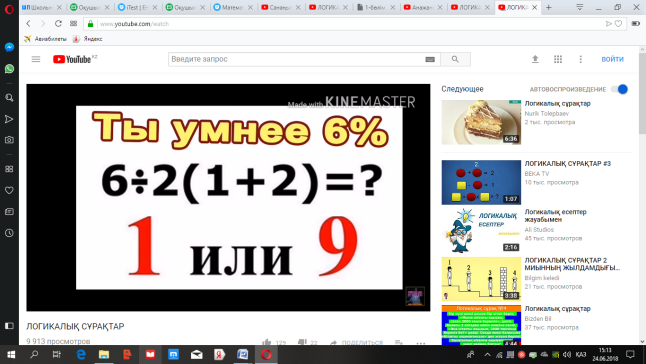Open the history clock icon in sidebar
Image resolution: width=646 pixels, height=364 pixels.
[9, 233]
